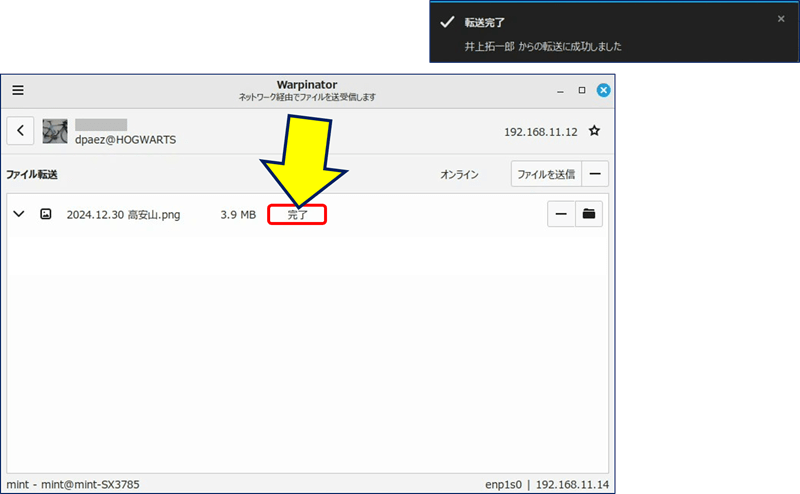Click the オンライン status label
Image resolution: width=800 pixels, height=494 pixels.
pos(459,175)
